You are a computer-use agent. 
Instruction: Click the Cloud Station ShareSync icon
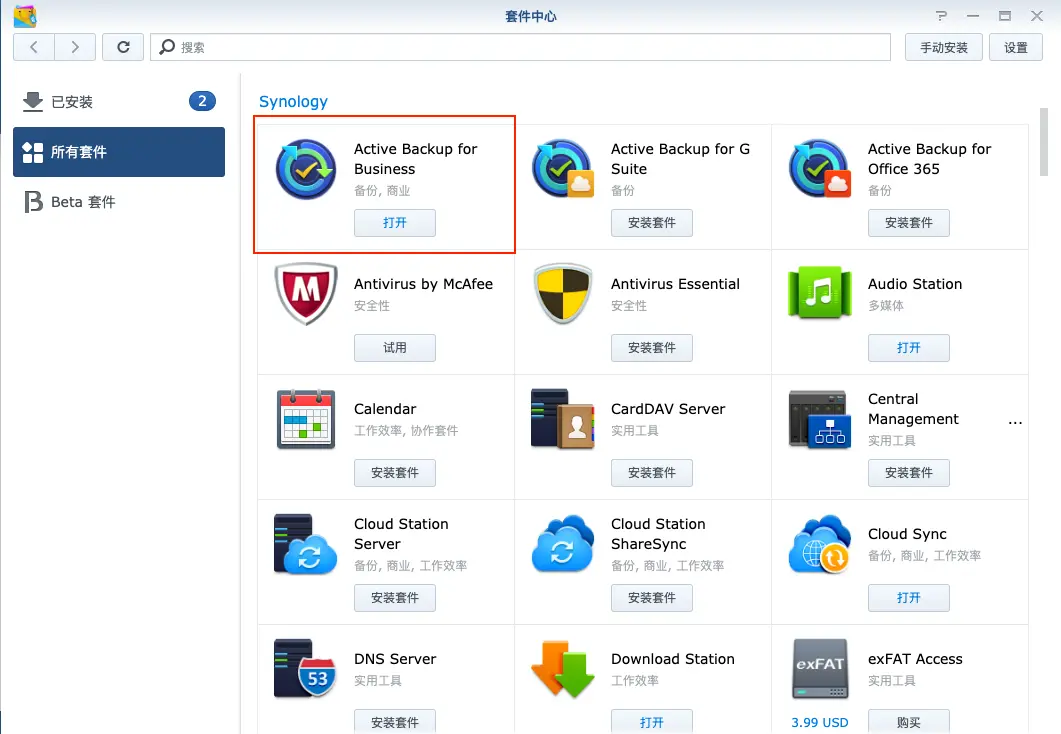coord(563,544)
